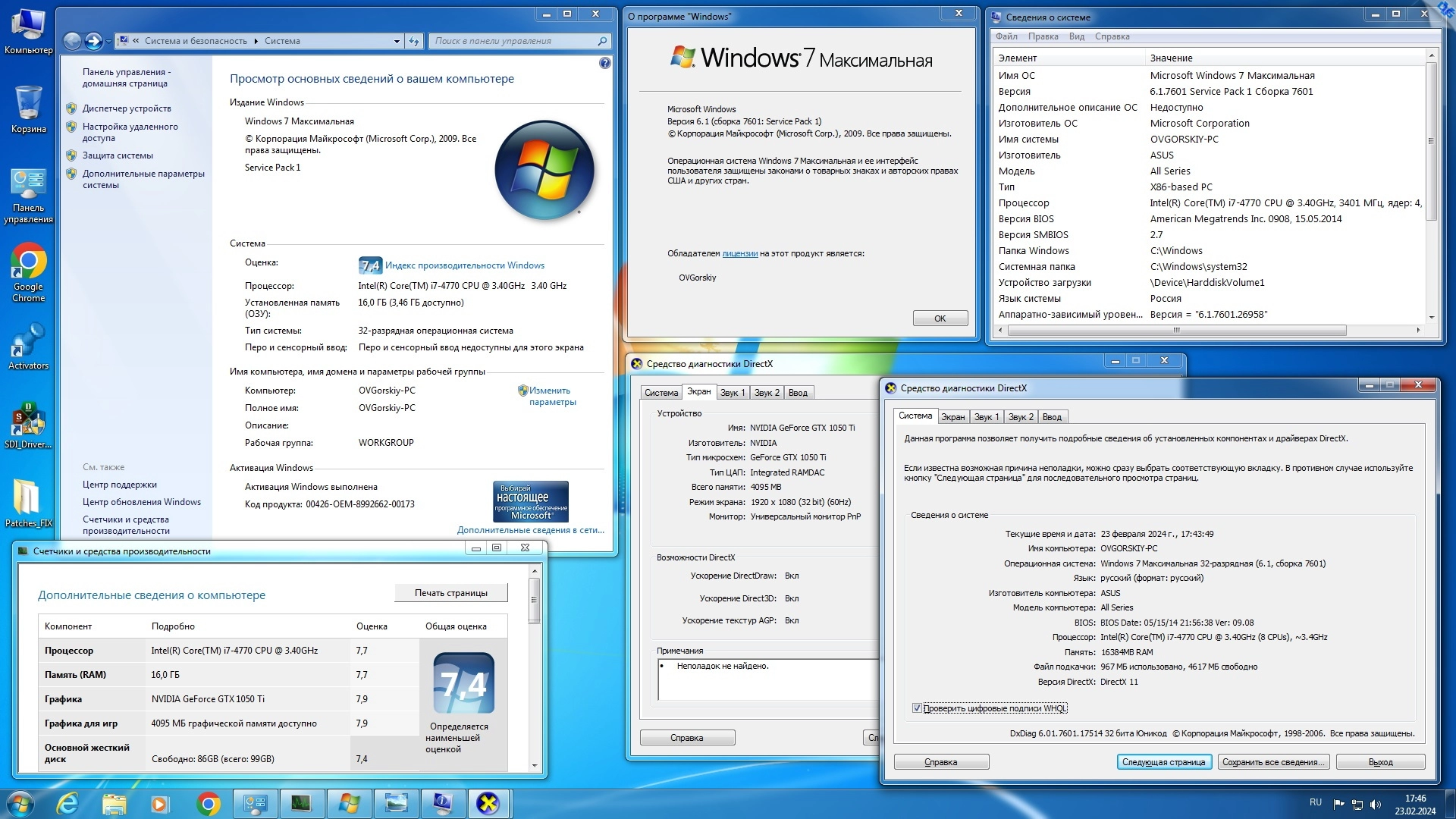Screen dimensions: 1456x819
Task: Open the navigation history dropdown arrow
Action: tap(109, 41)
